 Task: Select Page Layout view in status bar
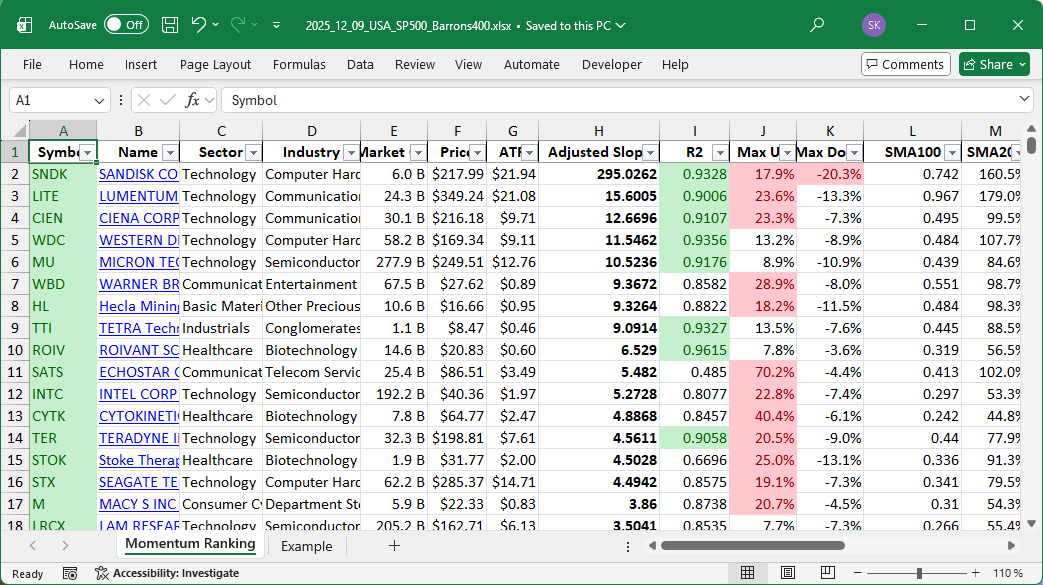coord(788,573)
